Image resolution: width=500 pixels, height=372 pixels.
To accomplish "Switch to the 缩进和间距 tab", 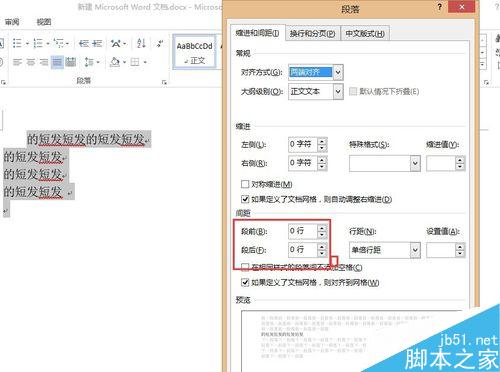I will (x=257, y=33).
